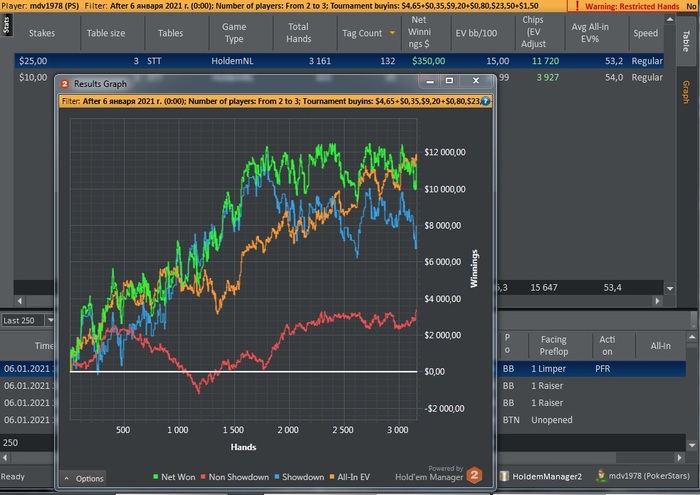This screenshot has width=700, height=495.
Task: Sort hands by the All-In column header
Action: (x=660, y=345)
